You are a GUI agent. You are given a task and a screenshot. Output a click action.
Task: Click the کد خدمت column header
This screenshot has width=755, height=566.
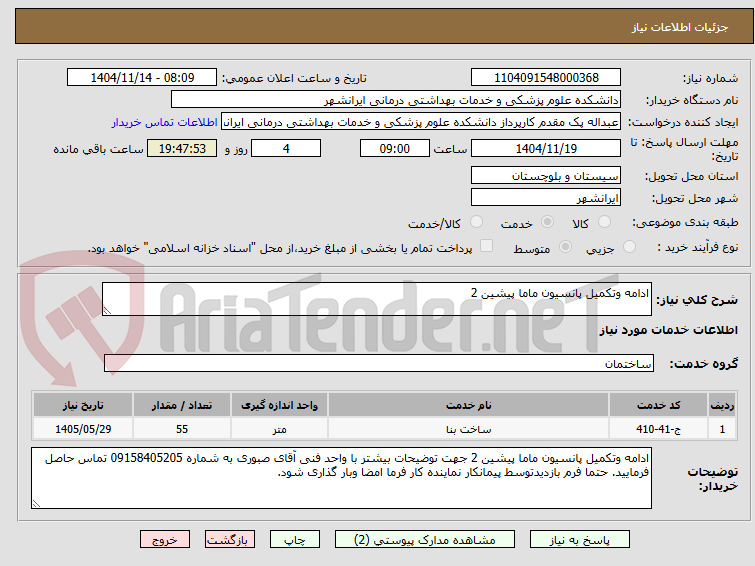coord(658,405)
